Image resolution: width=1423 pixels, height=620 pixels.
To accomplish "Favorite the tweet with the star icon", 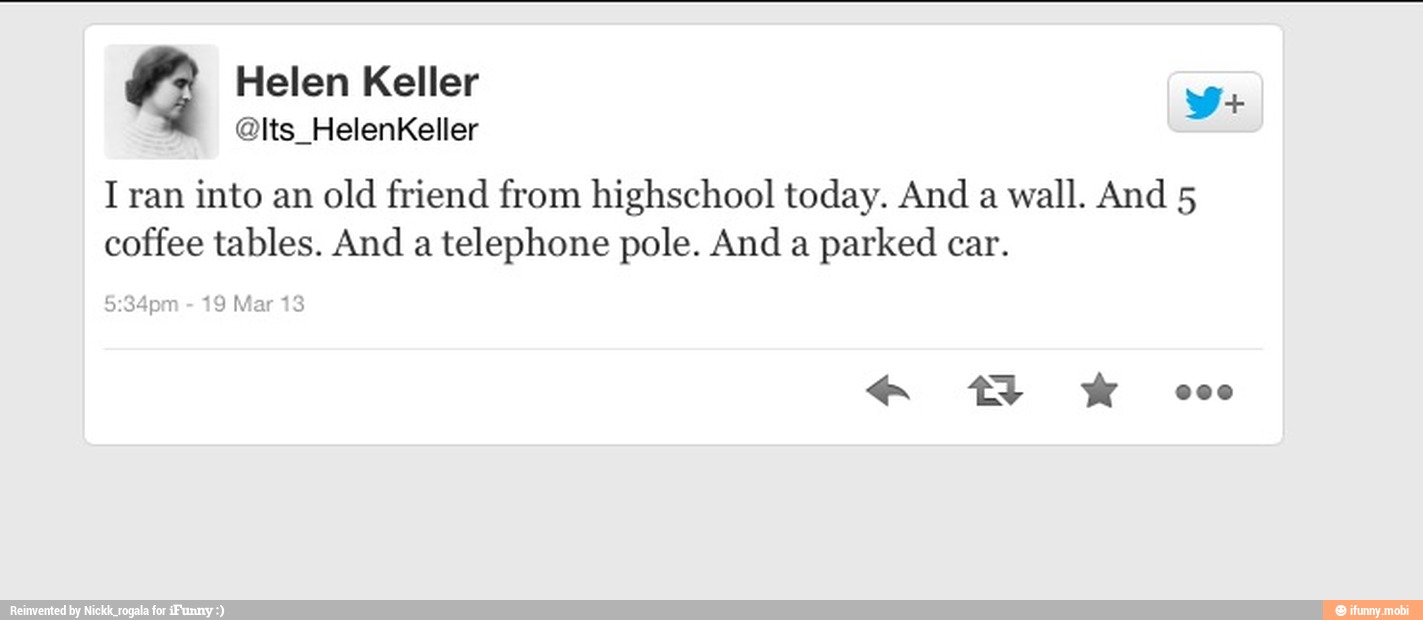I will (1099, 390).
